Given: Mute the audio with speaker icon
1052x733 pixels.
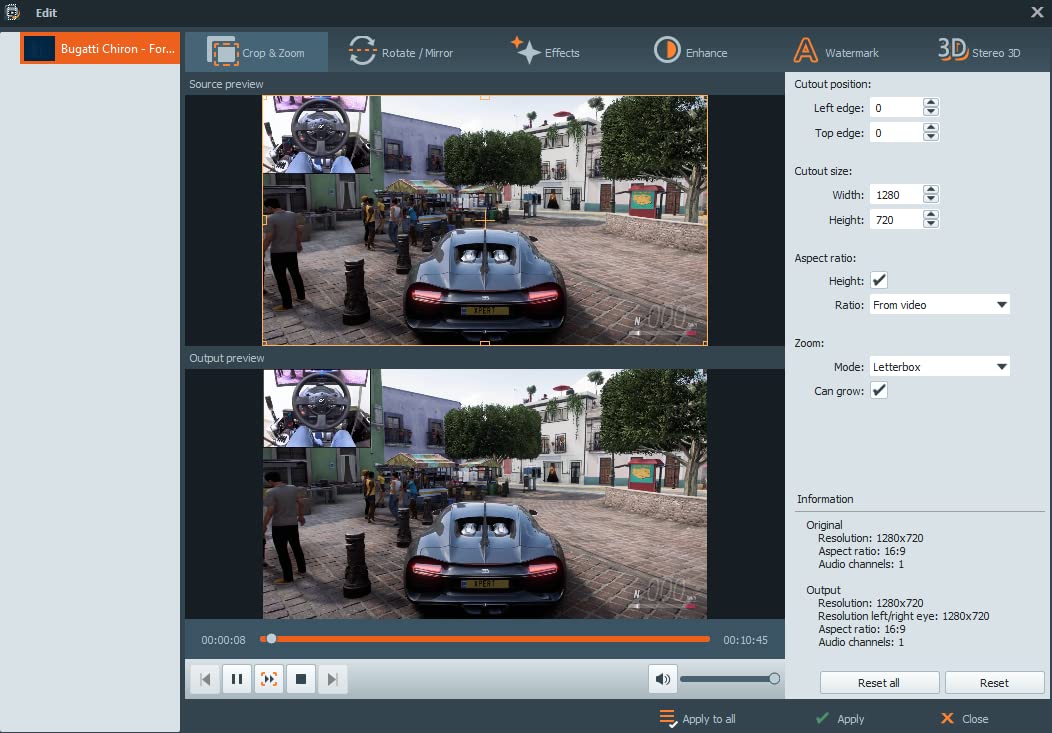Looking at the screenshot, I should [x=663, y=679].
